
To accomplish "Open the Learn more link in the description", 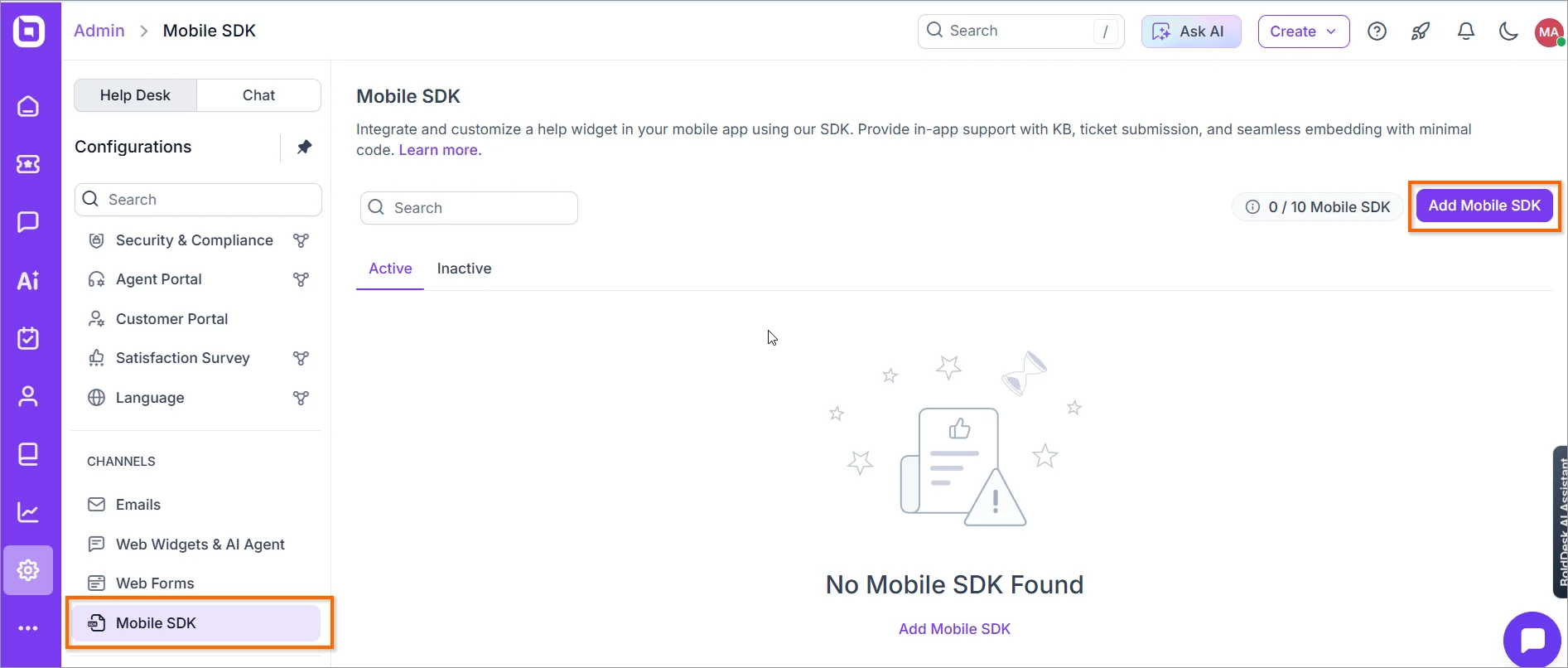I will [439, 149].
